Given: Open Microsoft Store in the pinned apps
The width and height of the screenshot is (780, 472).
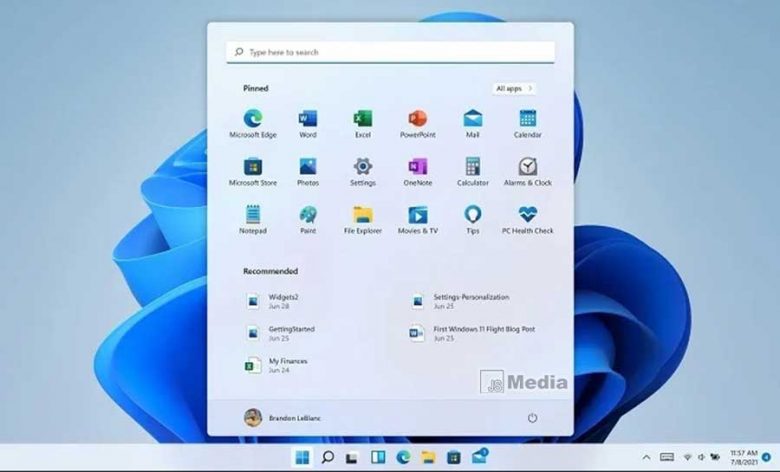Looking at the screenshot, I should tap(253, 172).
